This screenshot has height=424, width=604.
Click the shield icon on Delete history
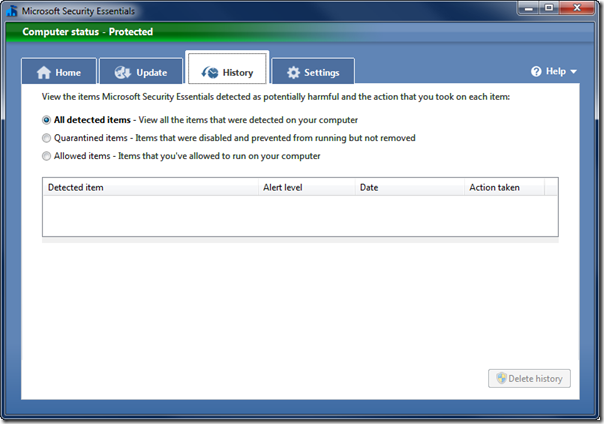(x=501, y=378)
